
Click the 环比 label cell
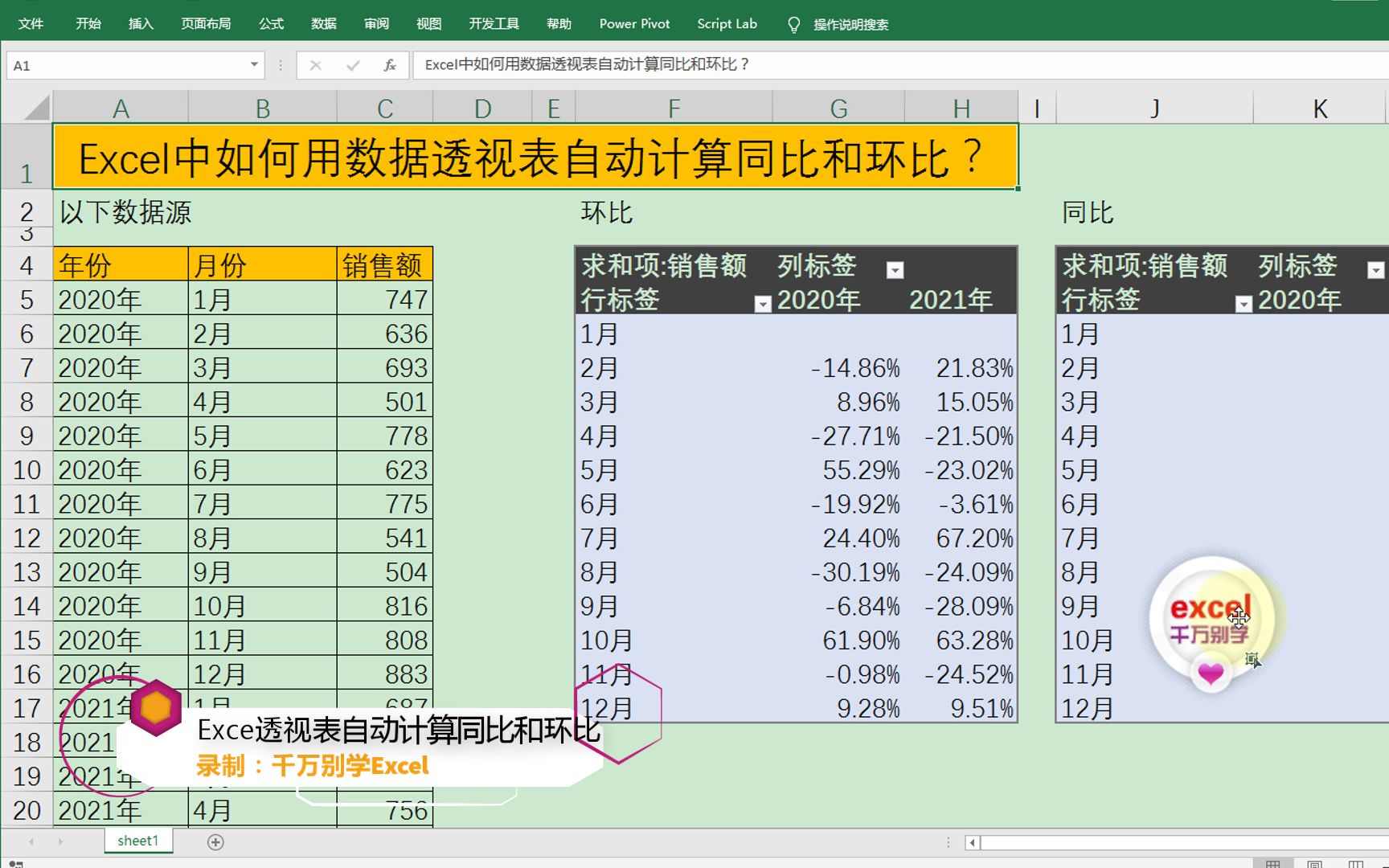click(x=607, y=212)
